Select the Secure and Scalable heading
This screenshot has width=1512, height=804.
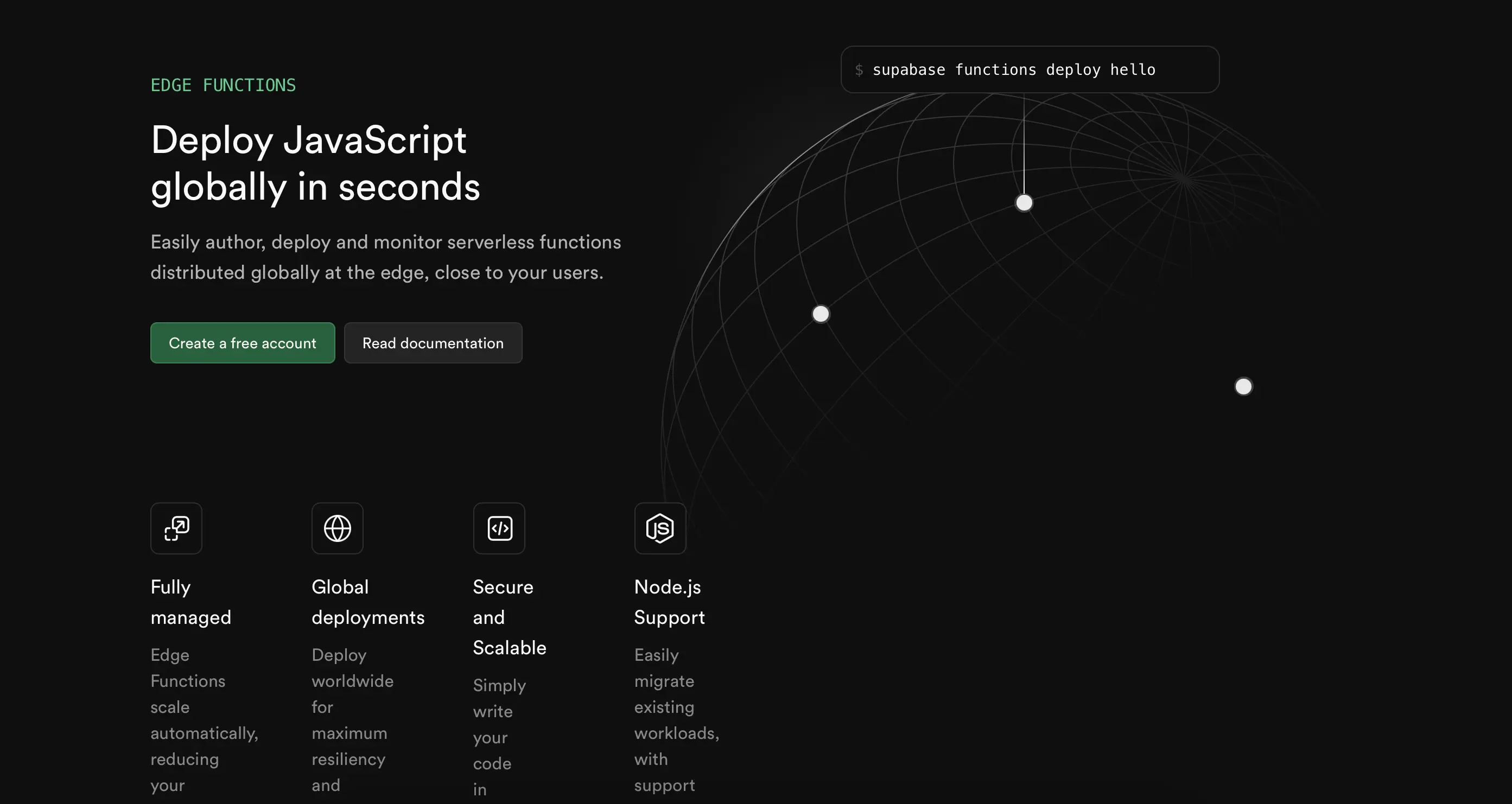[x=509, y=617]
